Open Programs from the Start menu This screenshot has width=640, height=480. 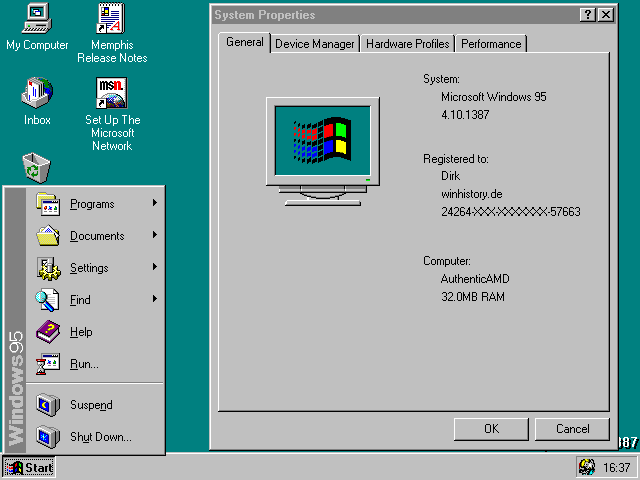96,204
